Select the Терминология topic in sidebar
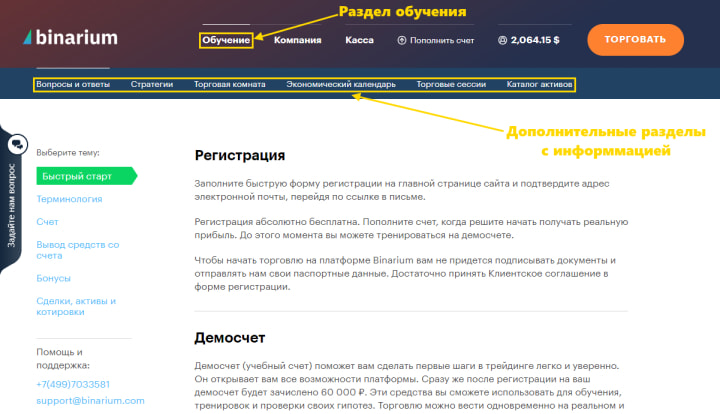Viewport: 720px width, 414px height. click(x=69, y=199)
